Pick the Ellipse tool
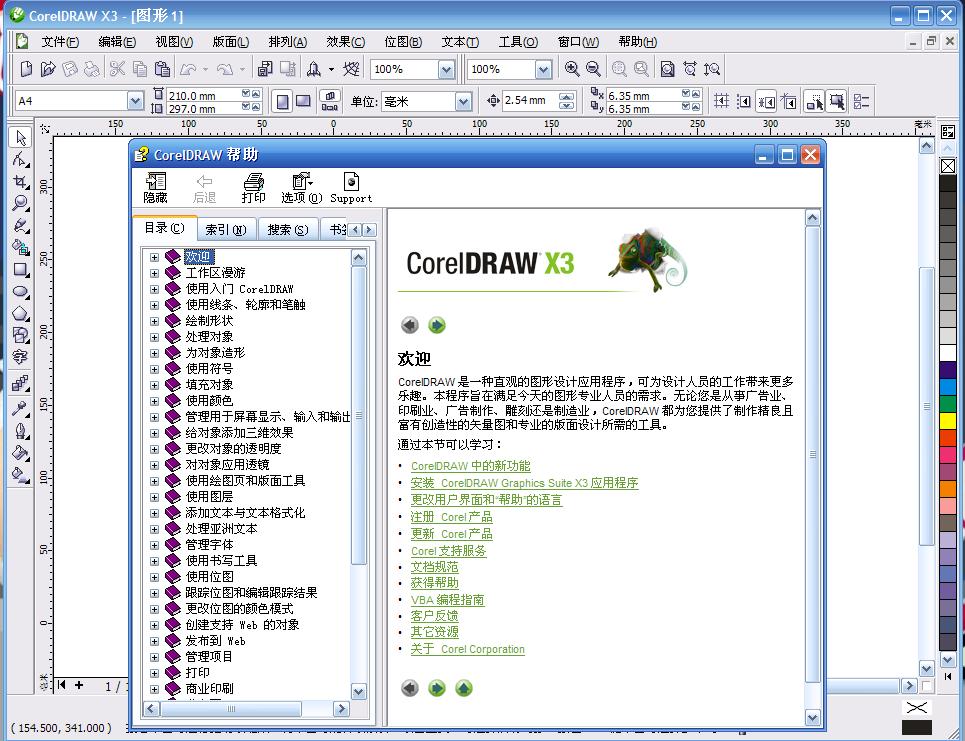 point(20,292)
